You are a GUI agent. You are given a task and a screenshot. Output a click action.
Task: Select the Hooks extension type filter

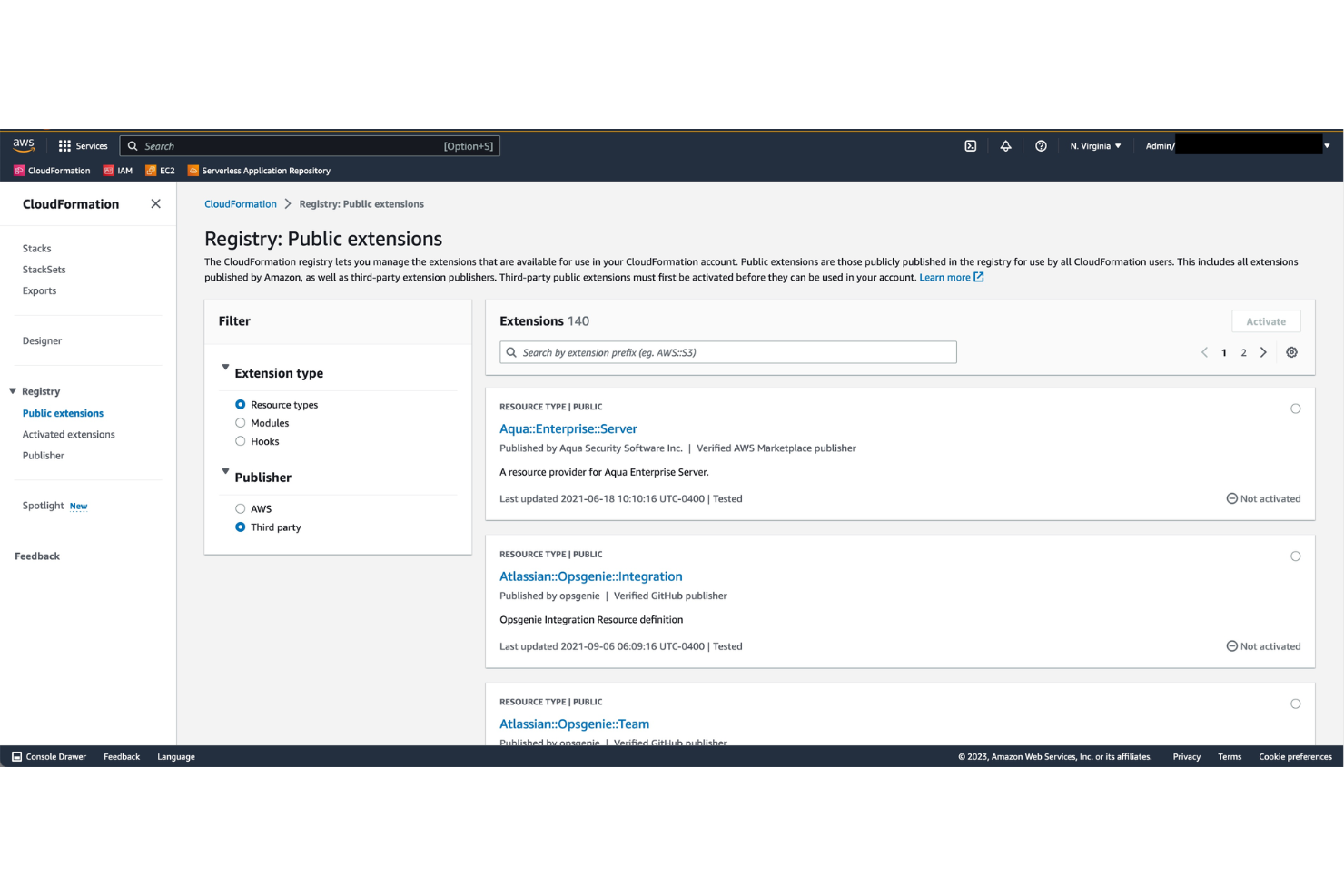[x=240, y=441]
